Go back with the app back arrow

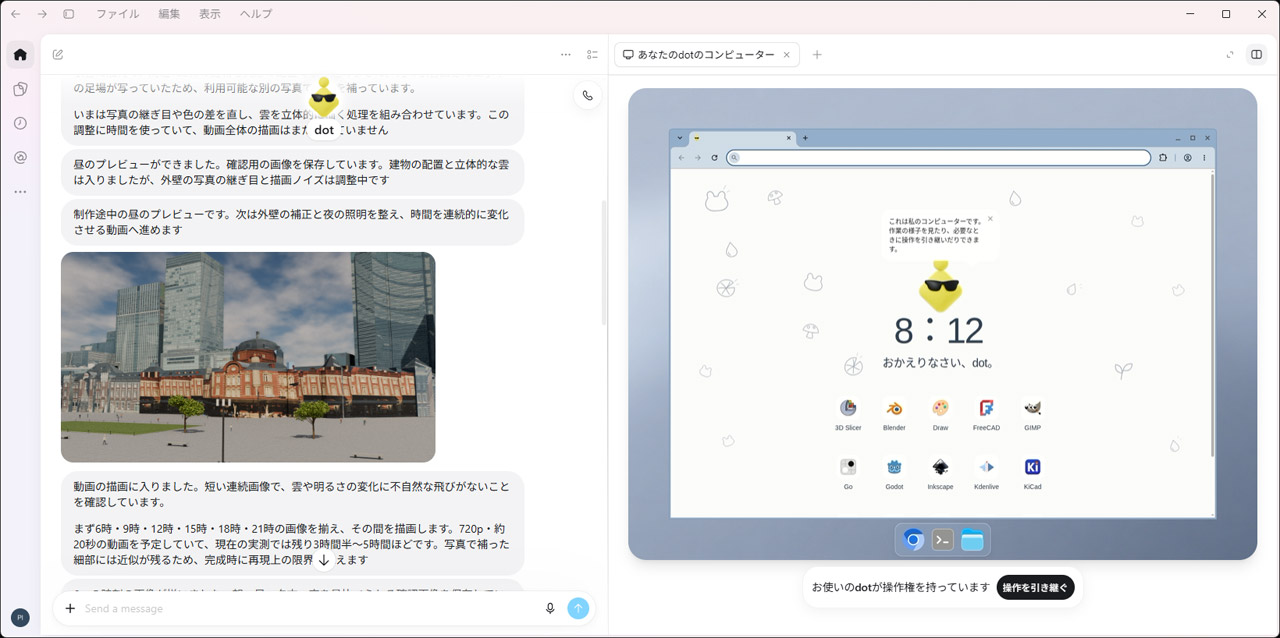click(15, 14)
